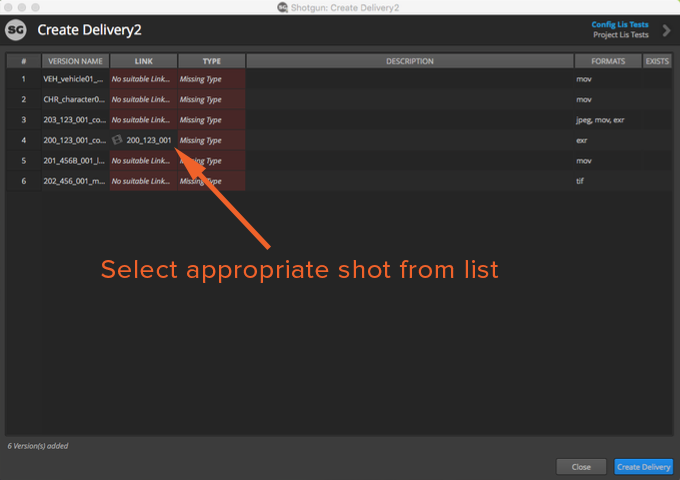This screenshot has height=480, width=680.
Task: Set Missing Type cell for 203_123_001_co
Action: pos(212,120)
